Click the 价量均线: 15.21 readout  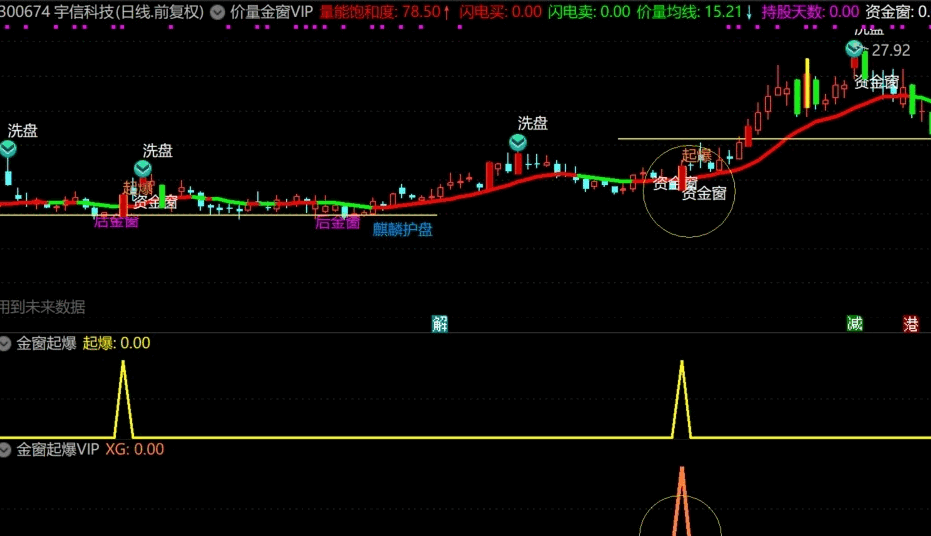click(x=695, y=12)
